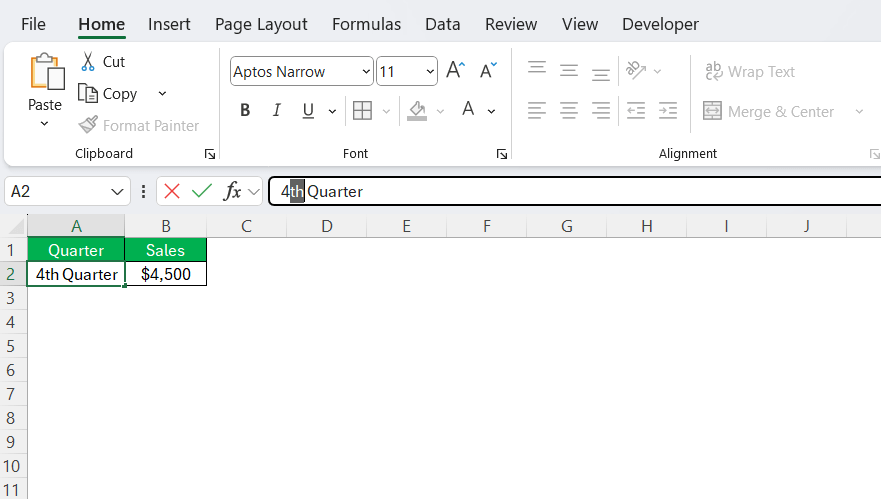
Task: Confirm entry with green checkmark
Action: point(202,192)
